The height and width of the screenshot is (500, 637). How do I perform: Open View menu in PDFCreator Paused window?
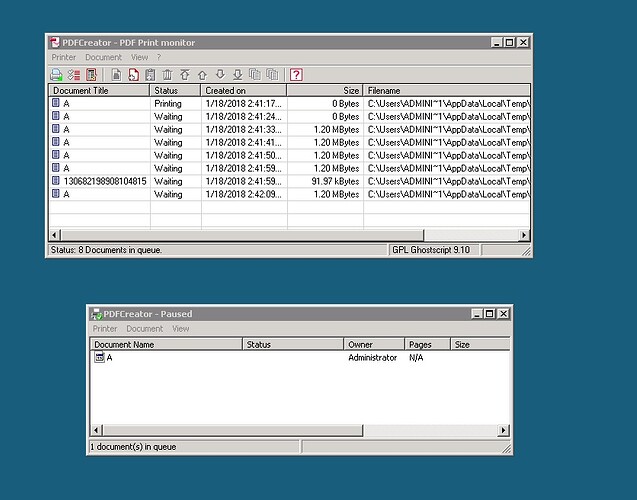click(181, 329)
